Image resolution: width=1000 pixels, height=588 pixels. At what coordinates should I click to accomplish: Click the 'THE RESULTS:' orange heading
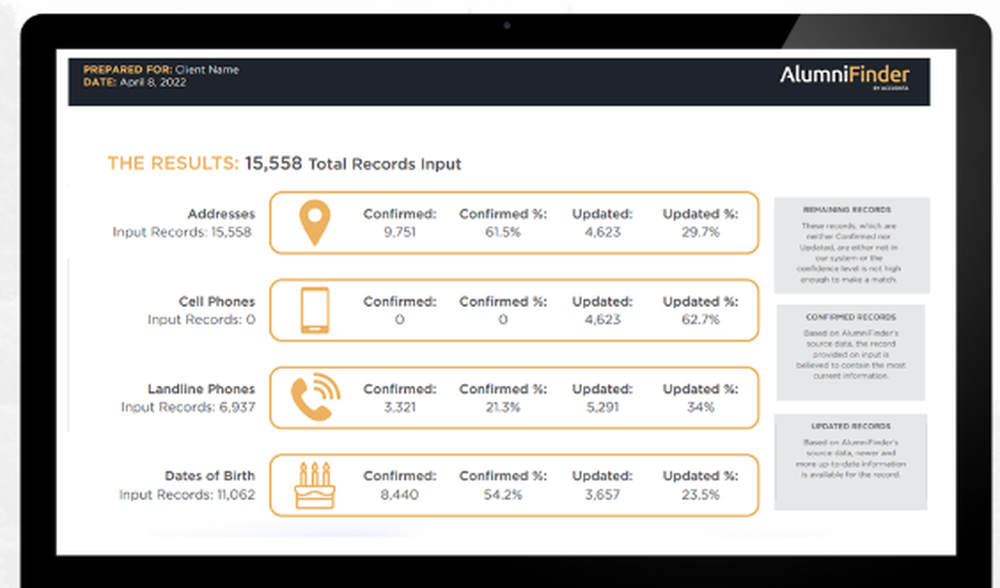(173, 163)
